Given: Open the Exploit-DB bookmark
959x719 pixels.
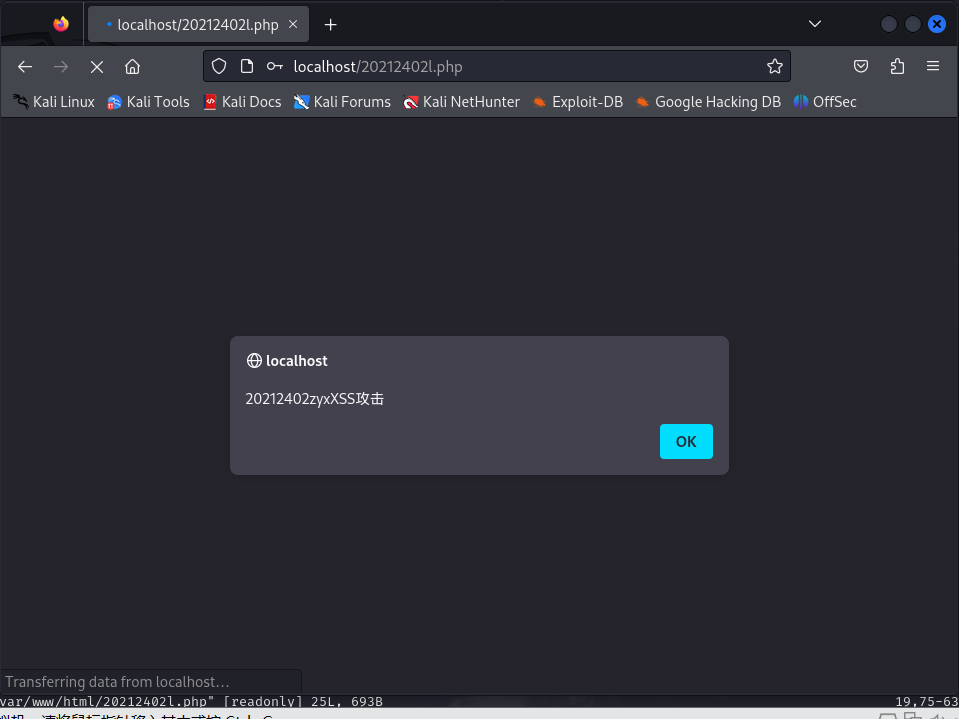Looking at the screenshot, I should [577, 102].
